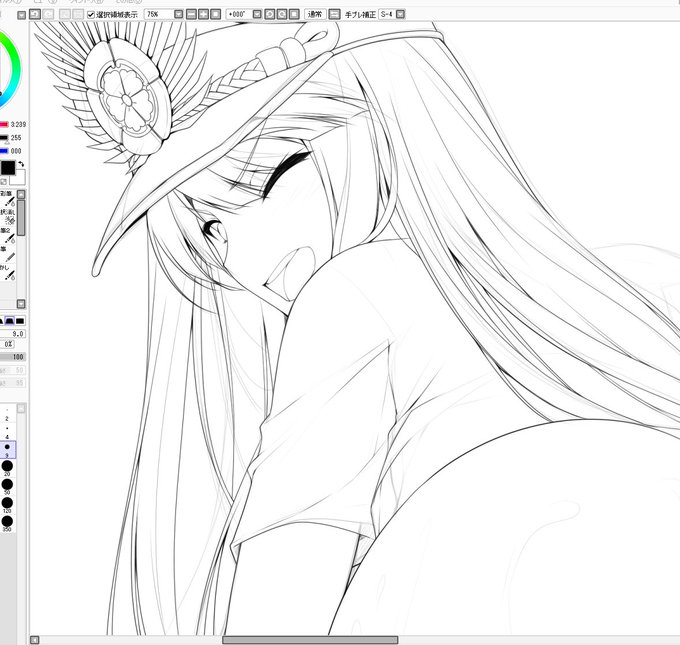Select brush size 20 preset
Screen dimensions: 680x645
[x=7, y=468]
